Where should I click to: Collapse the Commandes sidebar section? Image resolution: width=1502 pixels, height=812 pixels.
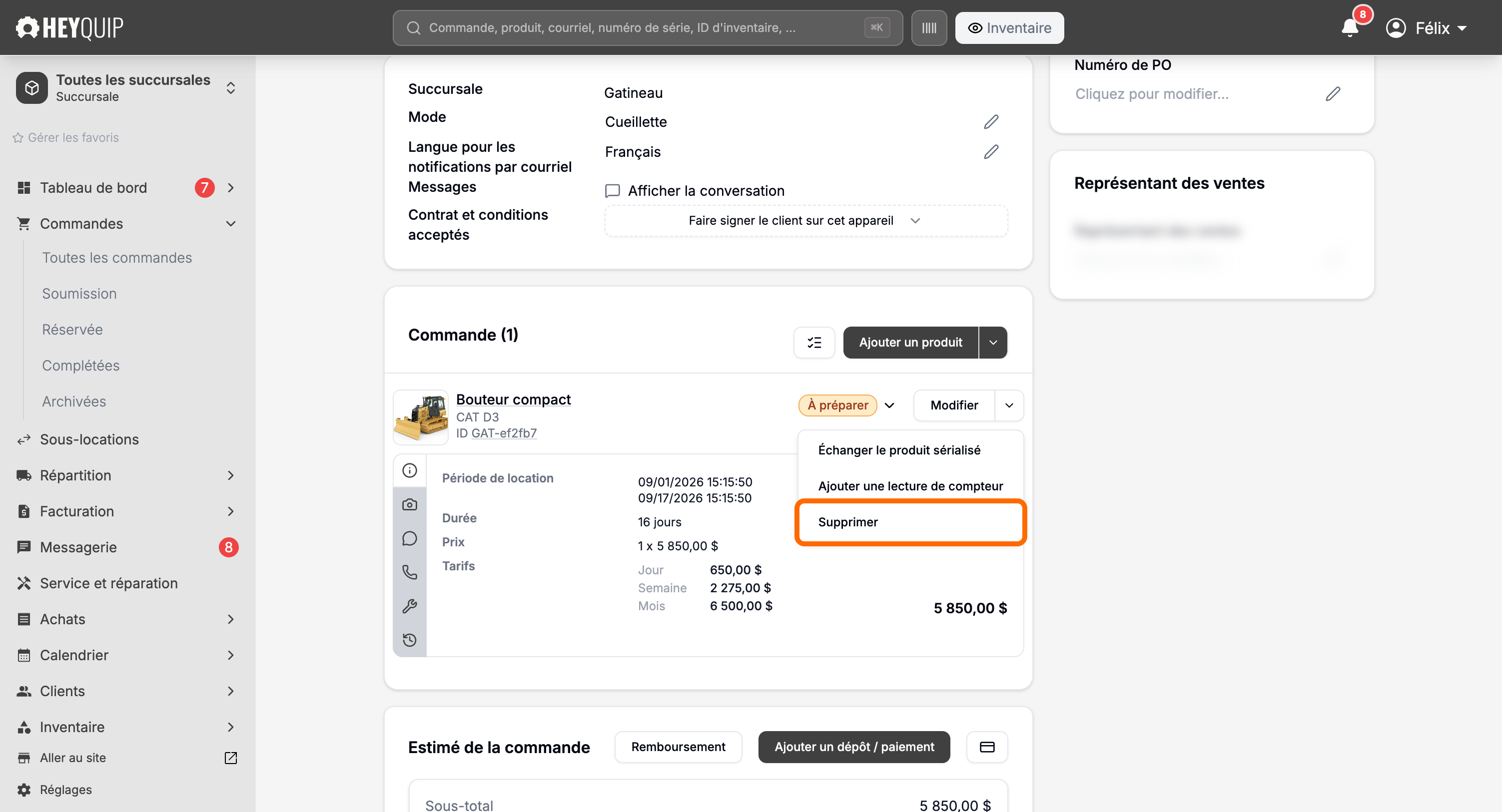pos(230,224)
